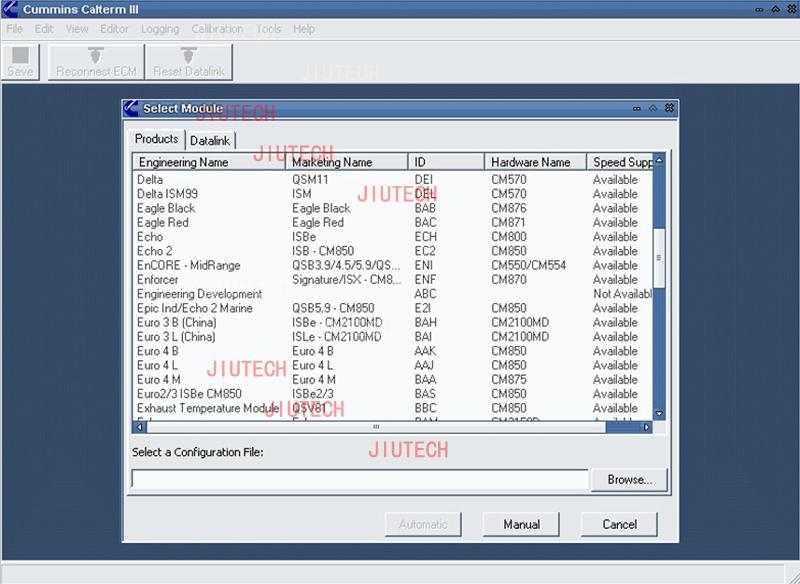
Task: Open the Logging menu
Action: pos(160,29)
